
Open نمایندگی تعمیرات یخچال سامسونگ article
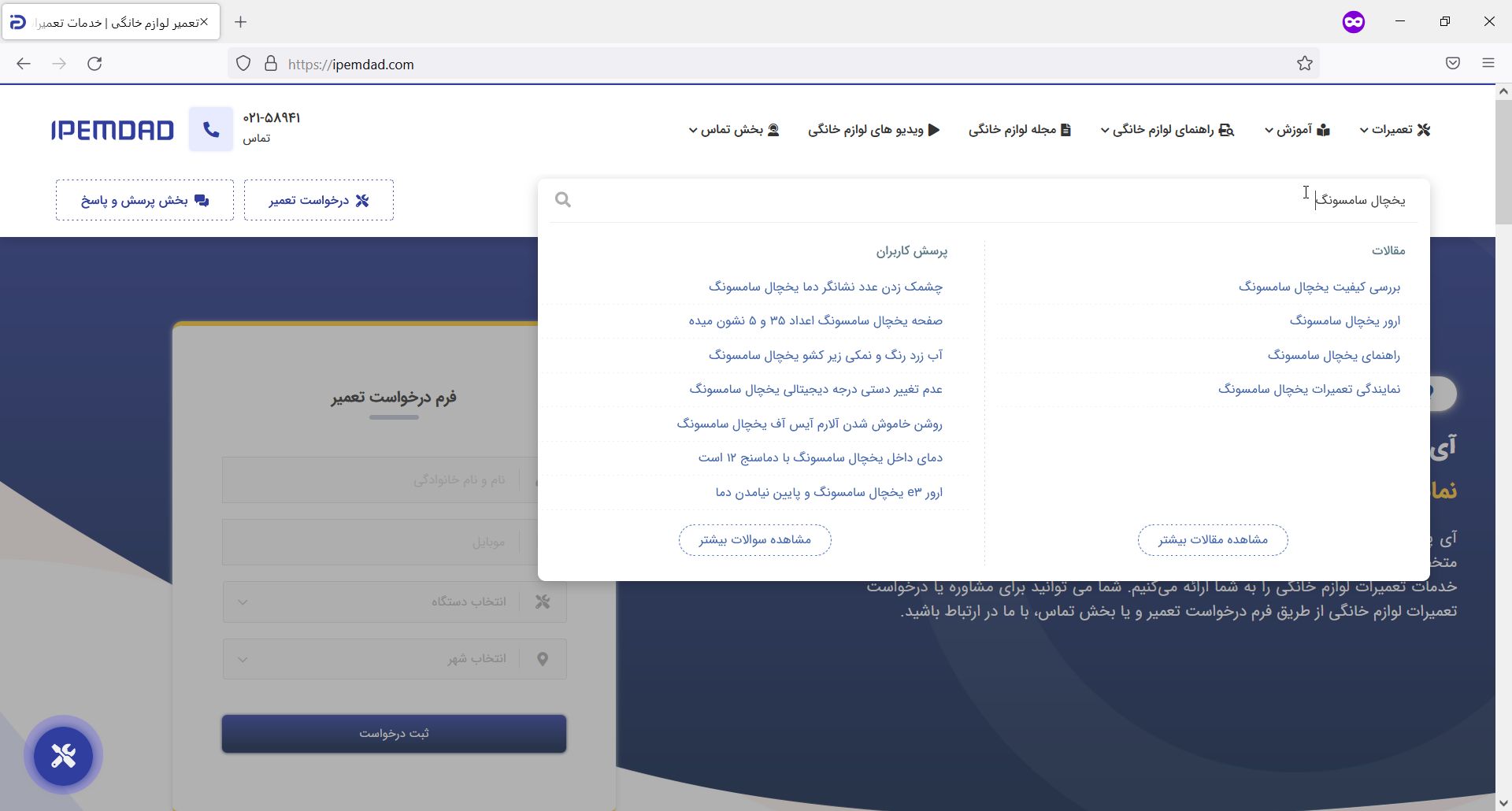(x=1309, y=389)
